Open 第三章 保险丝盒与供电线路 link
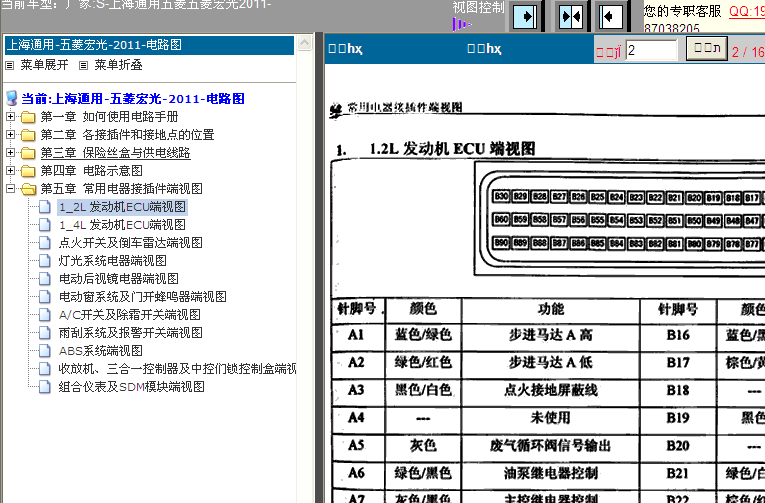Screen dimensions: 765x503 click(x=115, y=153)
